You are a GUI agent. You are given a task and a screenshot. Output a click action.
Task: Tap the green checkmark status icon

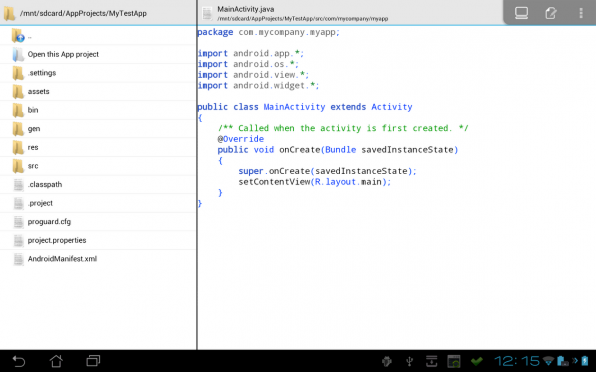click(477, 361)
